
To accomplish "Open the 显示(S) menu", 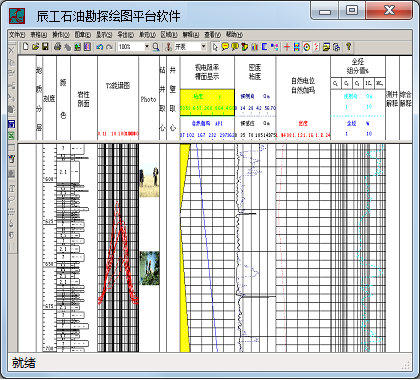I will coord(104,35).
